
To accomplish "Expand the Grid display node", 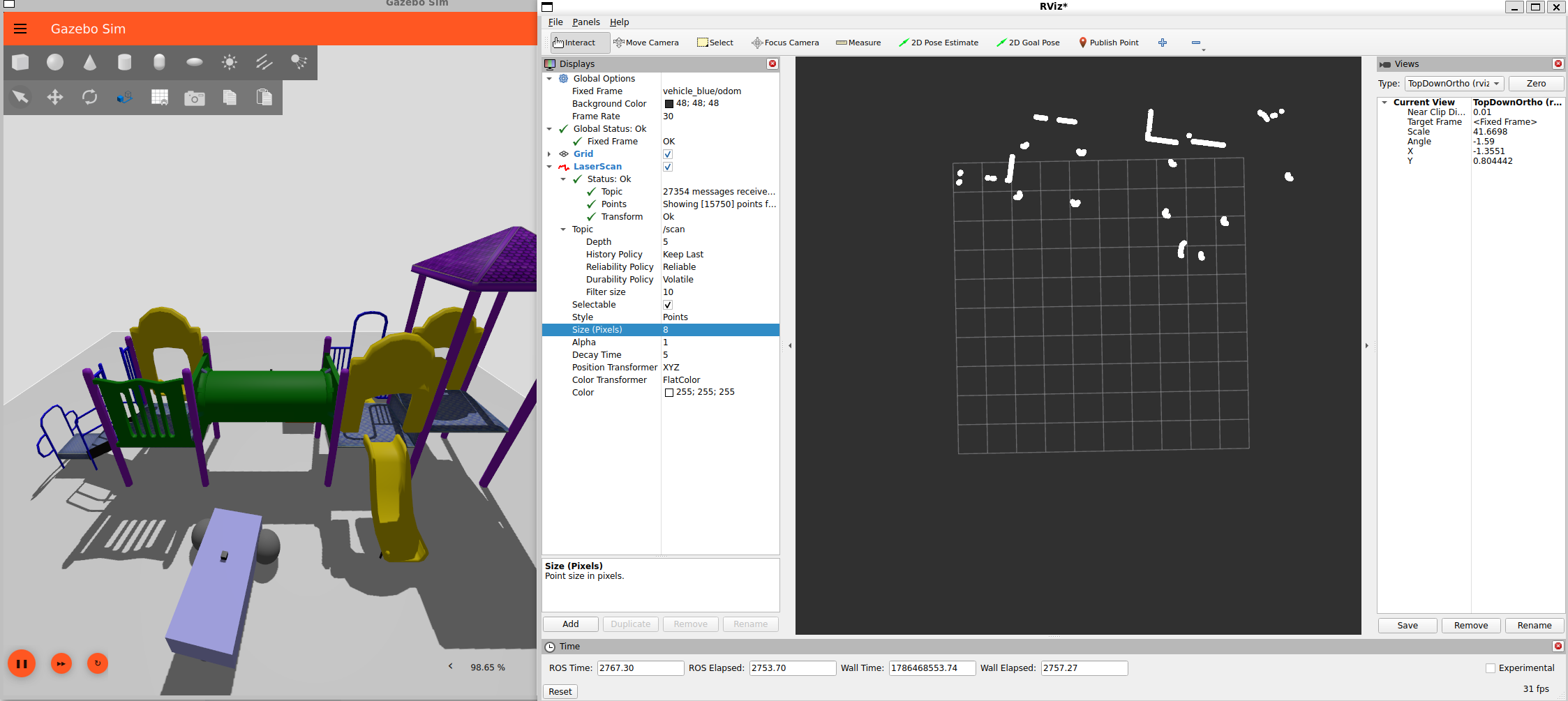I will click(549, 154).
